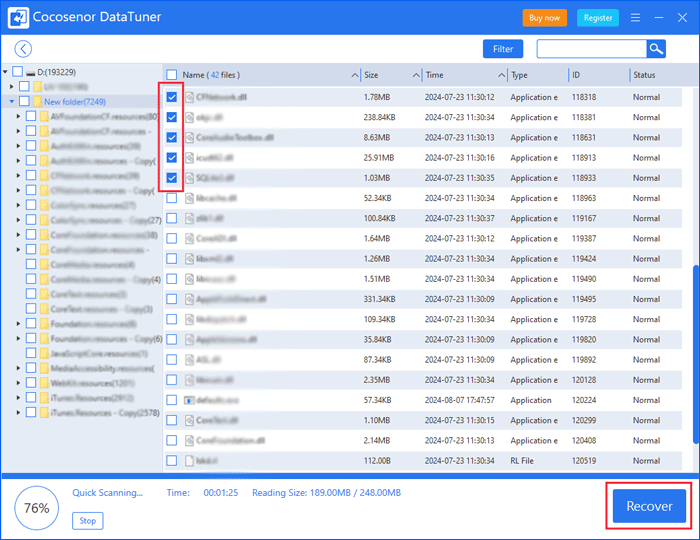Image resolution: width=700 pixels, height=540 pixels.
Task: Uncheck the 1.78MB file checkbox
Action: [171, 97]
